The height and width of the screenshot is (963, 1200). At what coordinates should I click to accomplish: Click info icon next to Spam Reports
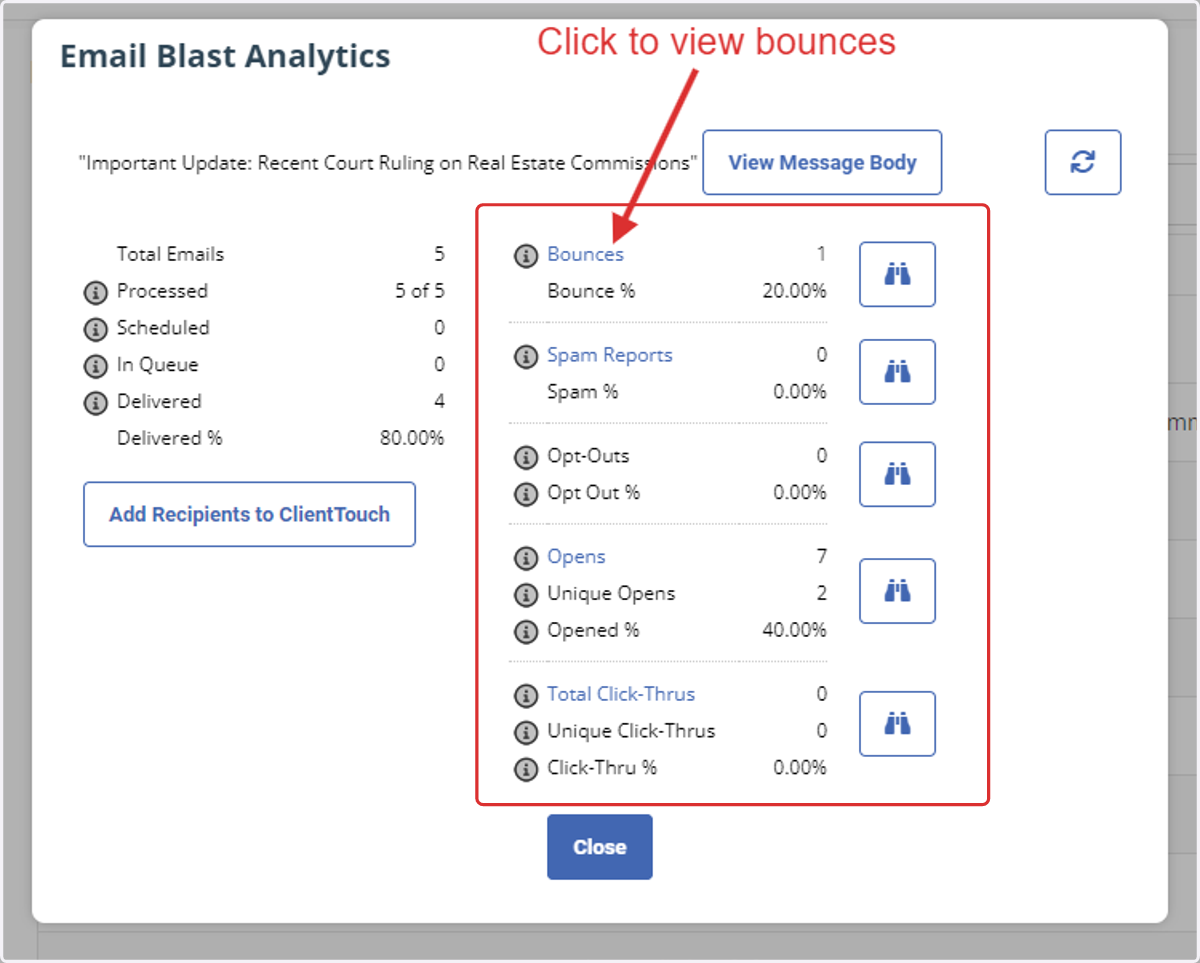point(526,357)
